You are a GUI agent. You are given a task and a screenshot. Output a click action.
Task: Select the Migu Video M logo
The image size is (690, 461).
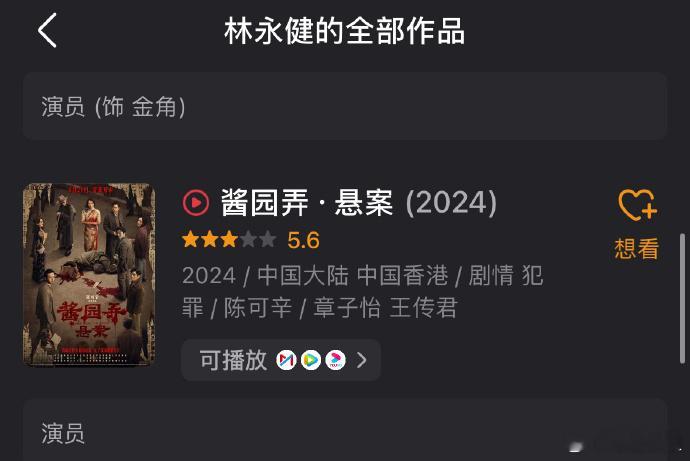tap(286, 360)
